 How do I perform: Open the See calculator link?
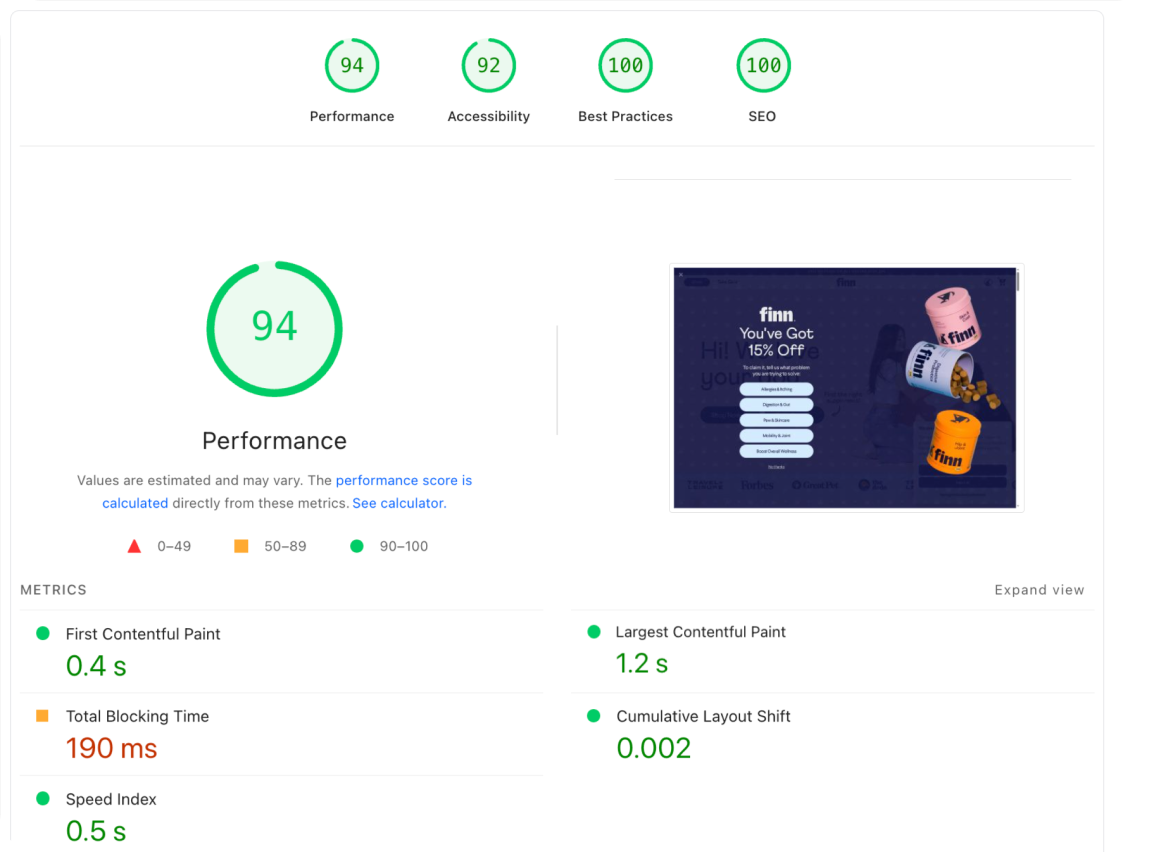tap(399, 503)
